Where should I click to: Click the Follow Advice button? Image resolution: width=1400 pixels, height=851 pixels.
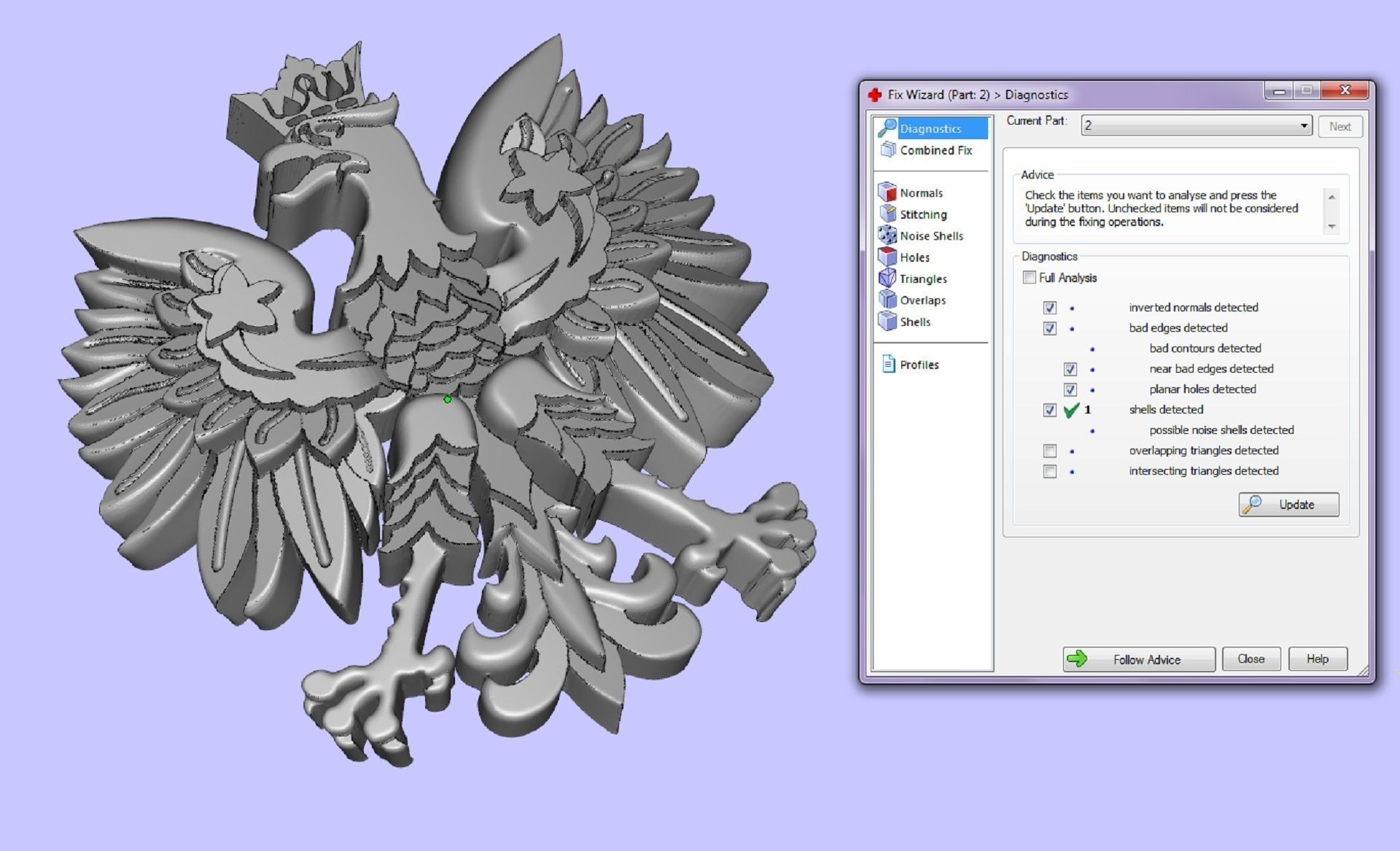(1138, 659)
